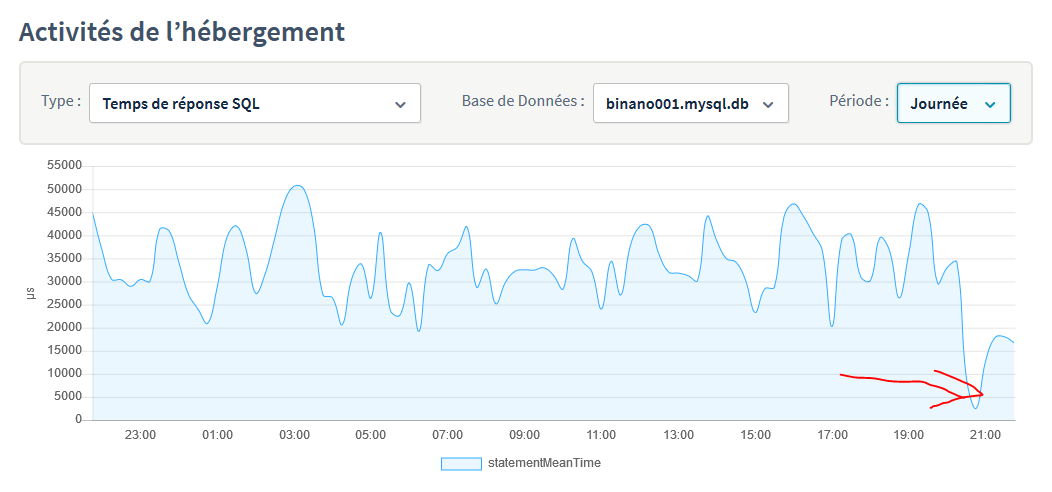
Task: Click the 09:00 label on the time axis
Action: 524,436
